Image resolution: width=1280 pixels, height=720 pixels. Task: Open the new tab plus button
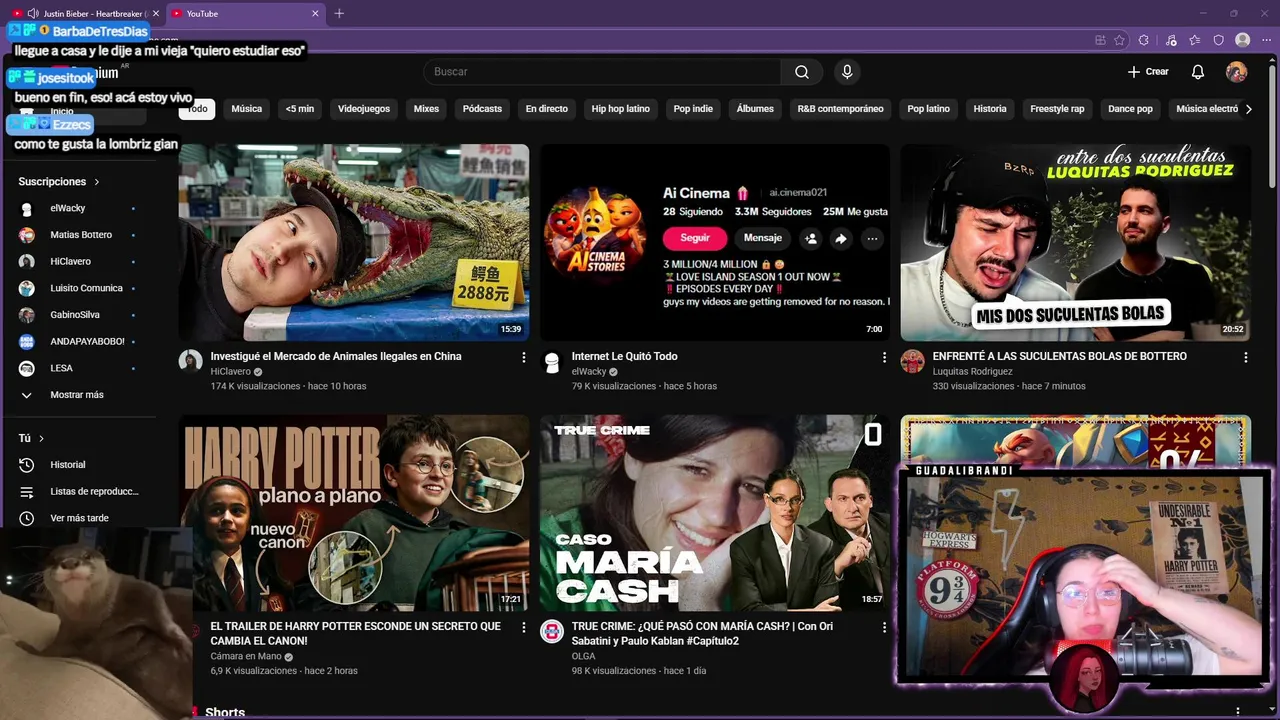pyautogui.click(x=339, y=13)
